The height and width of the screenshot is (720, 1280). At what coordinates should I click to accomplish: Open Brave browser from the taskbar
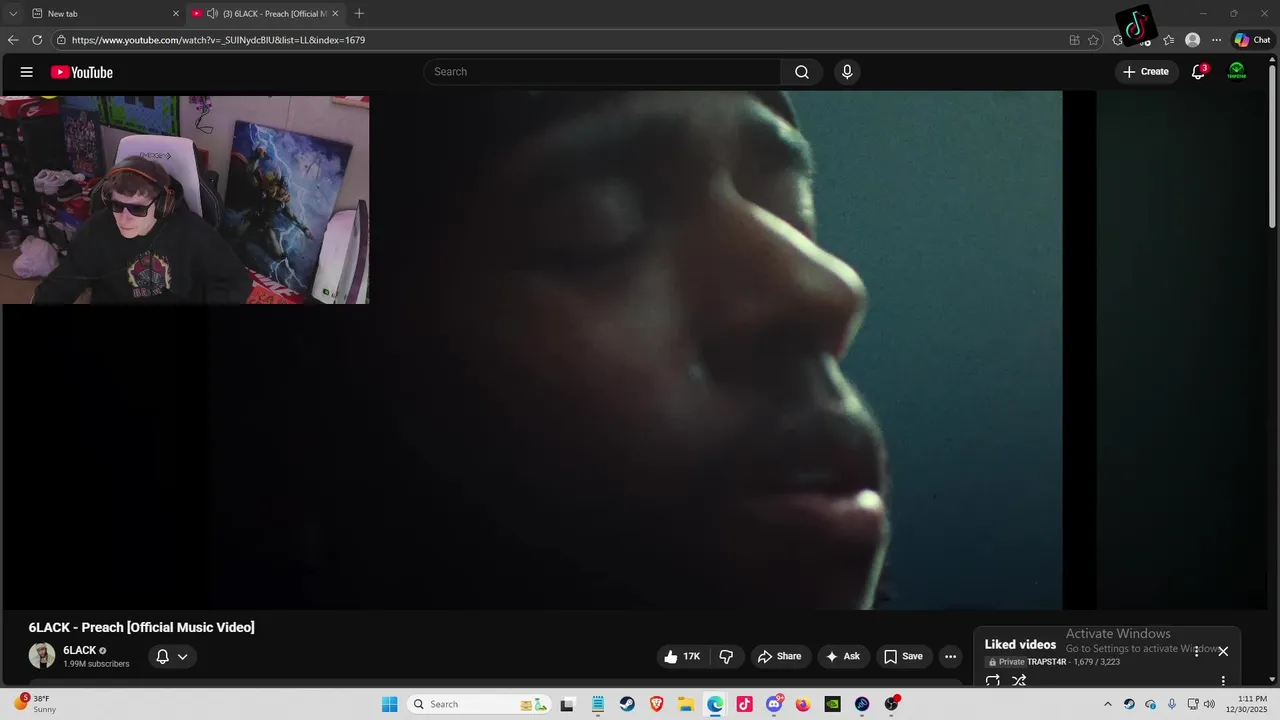point(656,704)
